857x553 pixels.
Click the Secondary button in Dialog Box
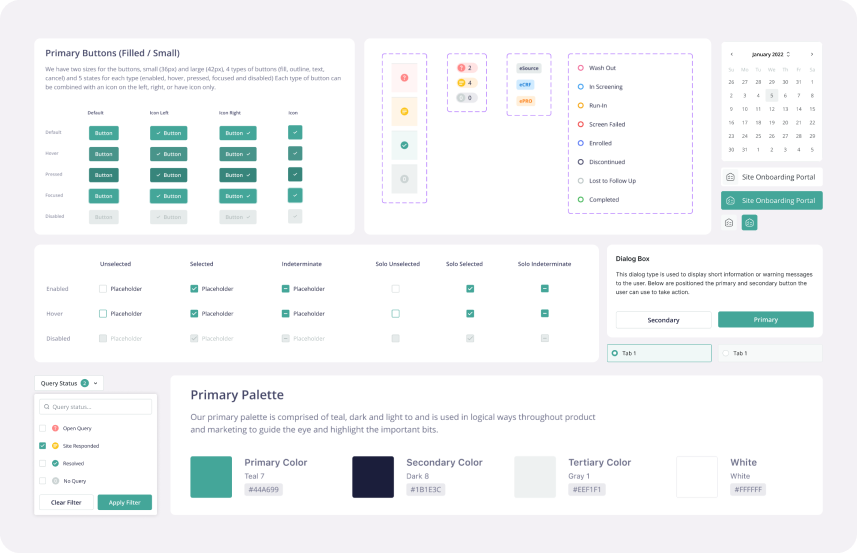pos(663,320)
